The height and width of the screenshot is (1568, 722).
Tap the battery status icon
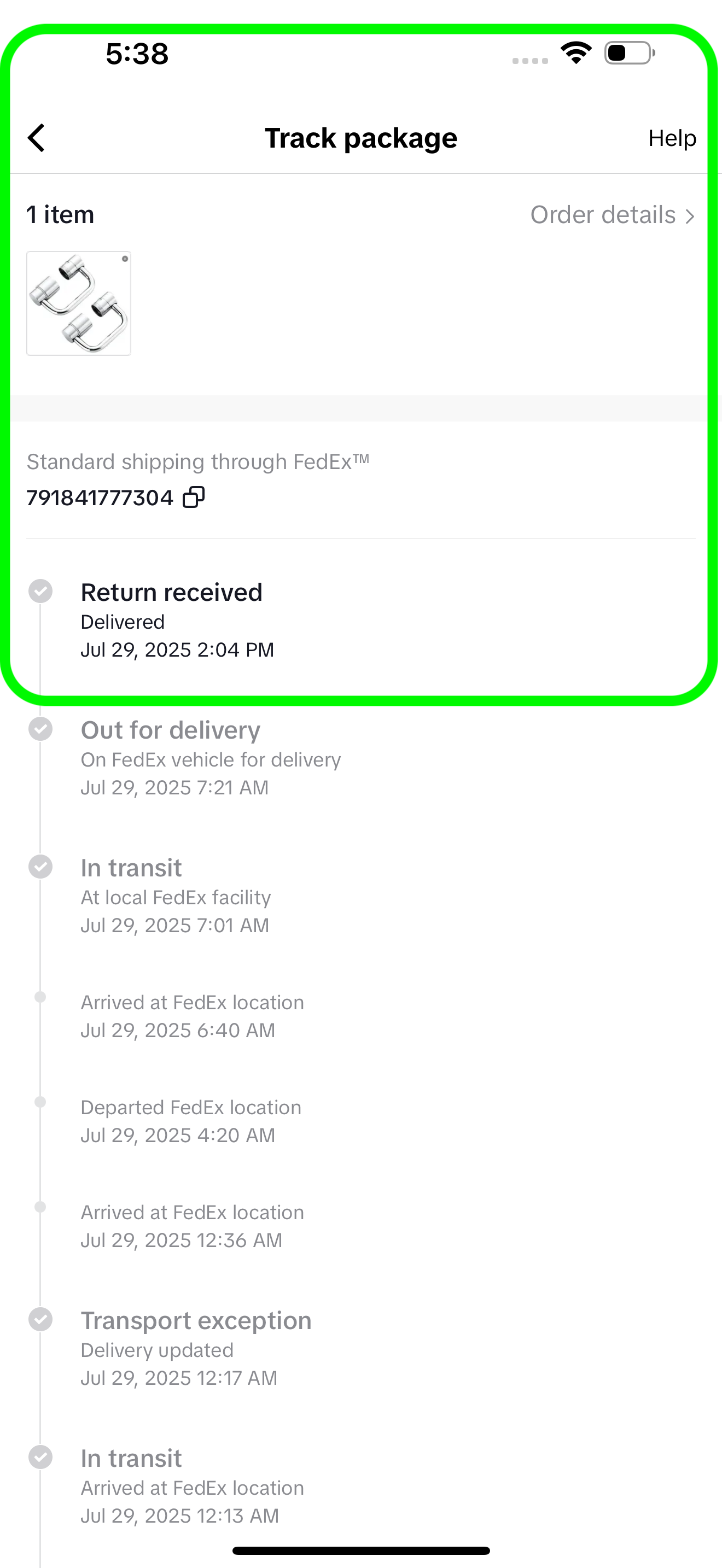[x=630, y=53]
